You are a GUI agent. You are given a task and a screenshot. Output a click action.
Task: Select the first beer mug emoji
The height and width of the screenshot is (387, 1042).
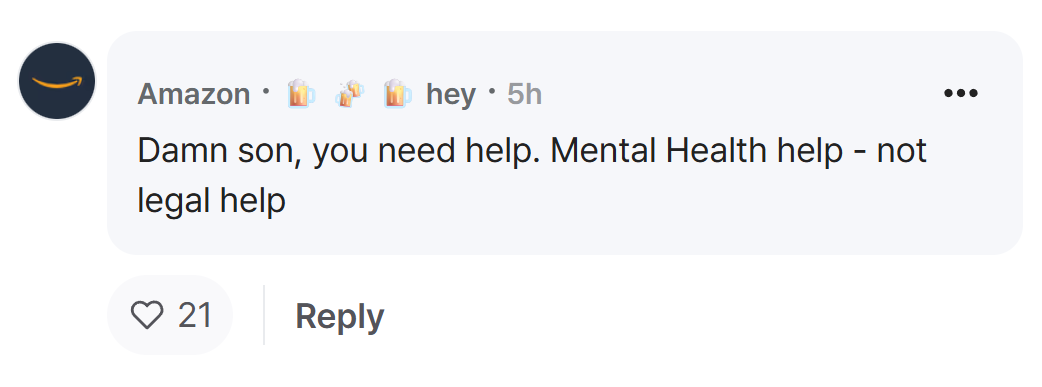coord(300,93)
